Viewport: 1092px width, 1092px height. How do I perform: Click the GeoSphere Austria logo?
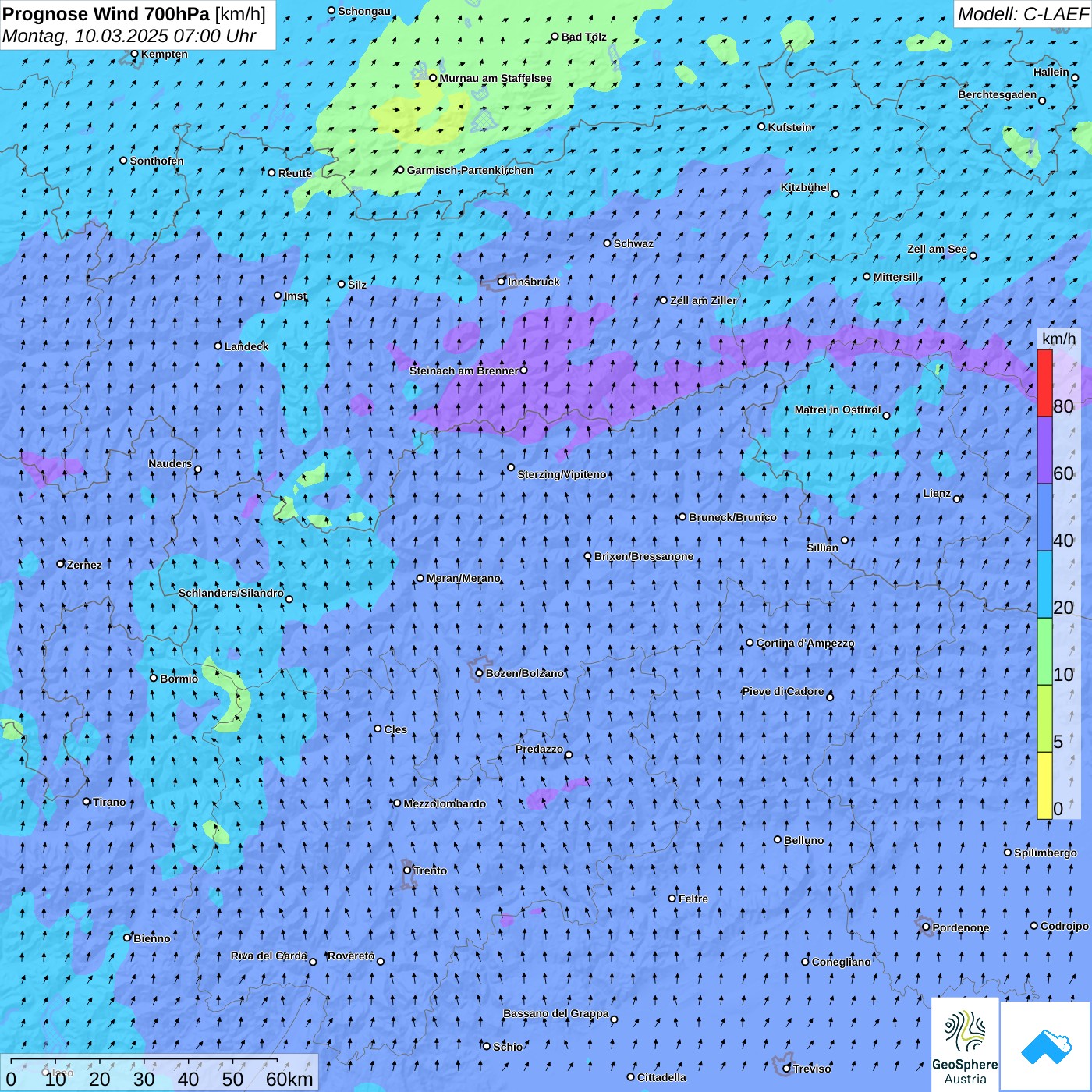(x=965, y=1044)
